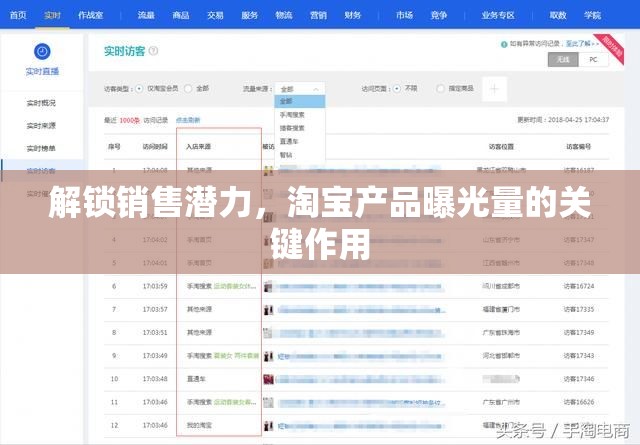Open 业务专区 in top navigation

point(498,16)
